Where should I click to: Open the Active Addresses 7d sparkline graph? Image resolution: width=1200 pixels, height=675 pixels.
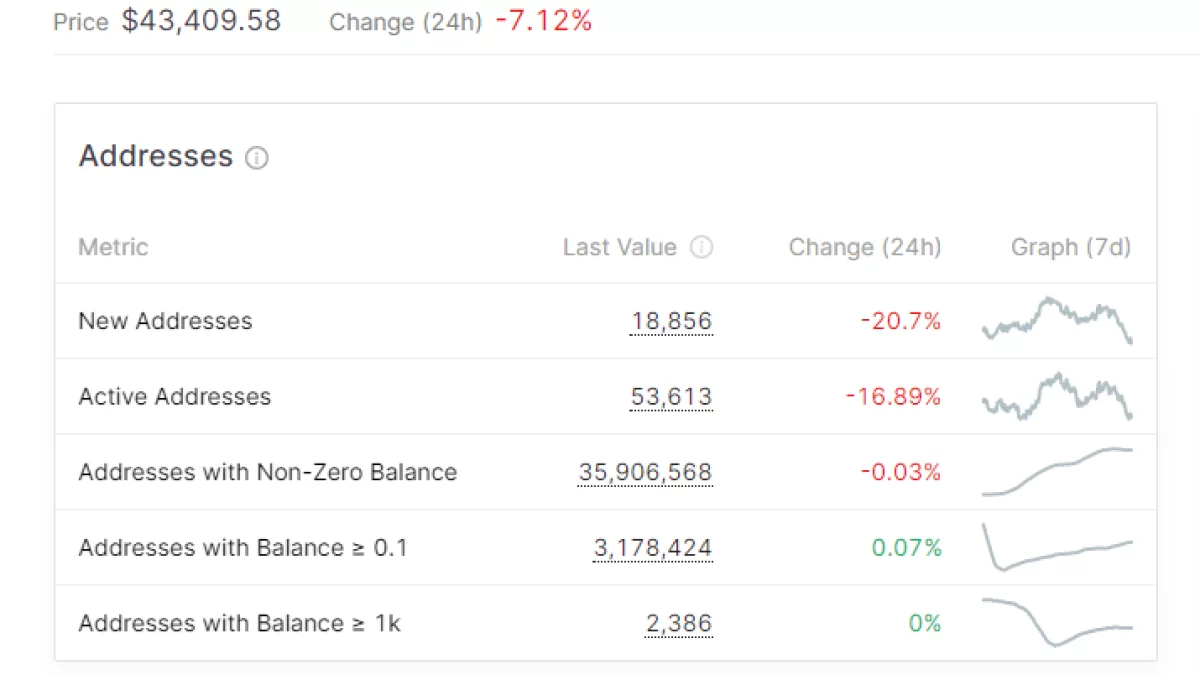pyautogui.click(x=1057, y=397)
